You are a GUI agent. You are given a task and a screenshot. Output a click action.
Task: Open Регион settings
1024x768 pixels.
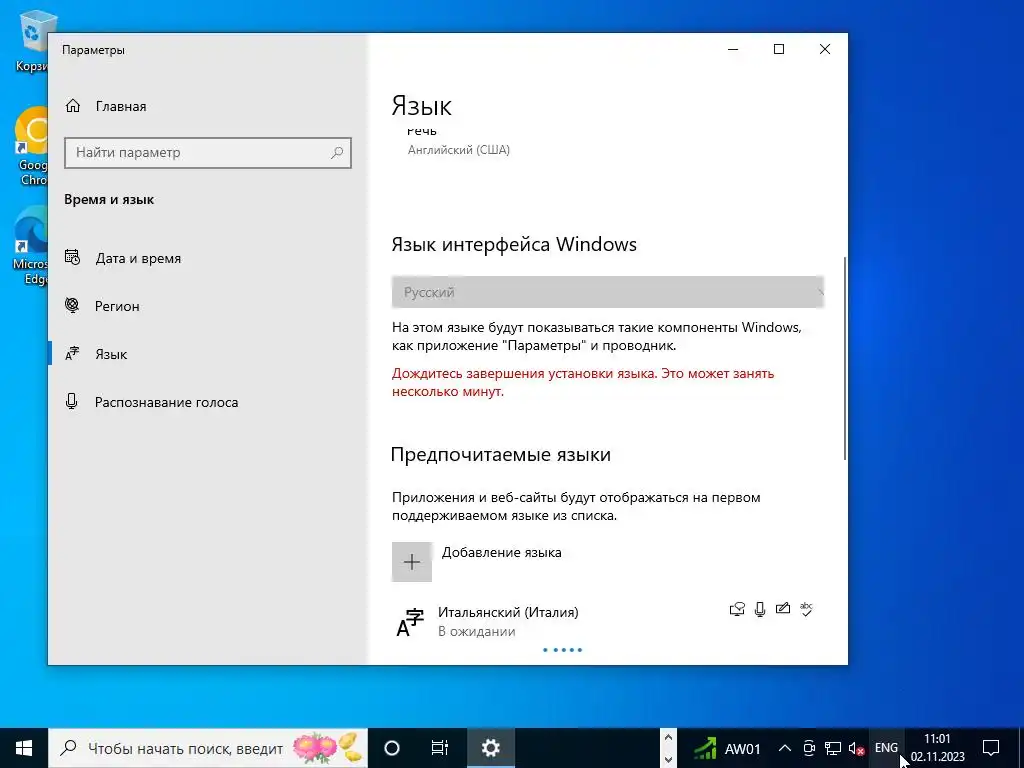(117, 306)
